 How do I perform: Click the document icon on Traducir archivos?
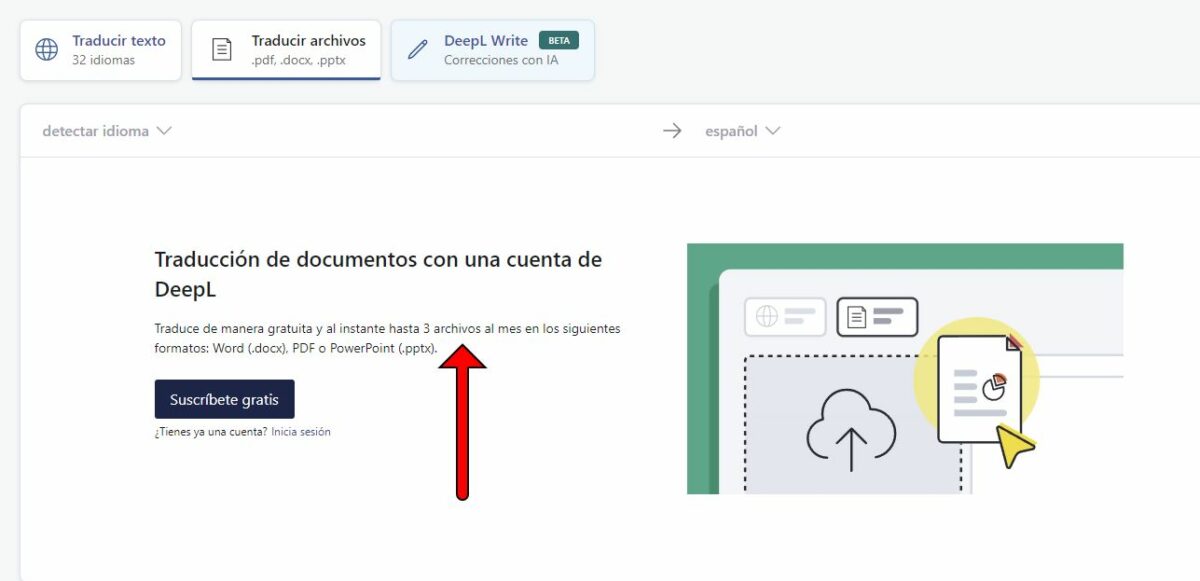(x=222, y=50)
